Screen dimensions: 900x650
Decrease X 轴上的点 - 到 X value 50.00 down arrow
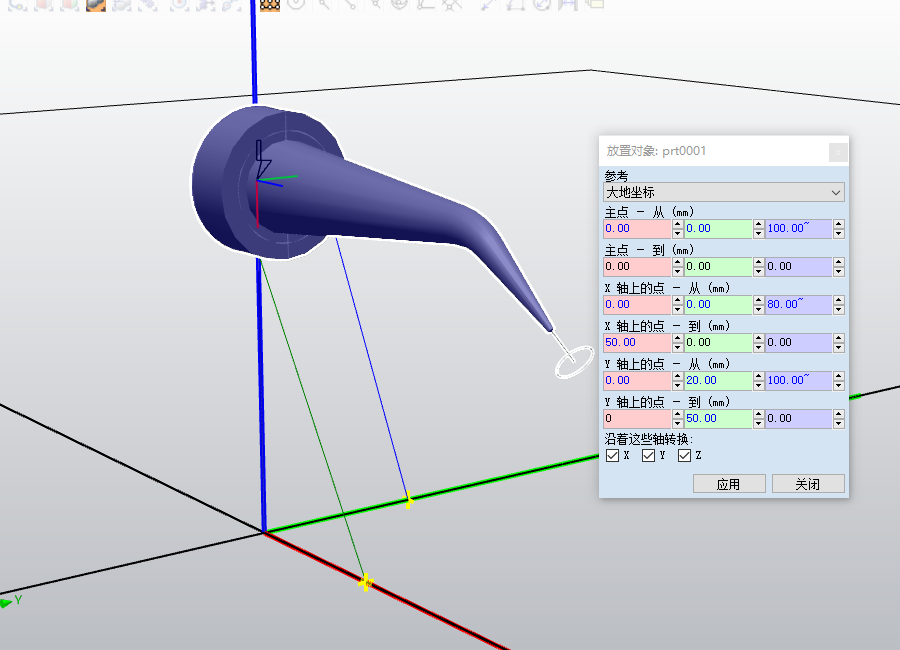[678, 347]
